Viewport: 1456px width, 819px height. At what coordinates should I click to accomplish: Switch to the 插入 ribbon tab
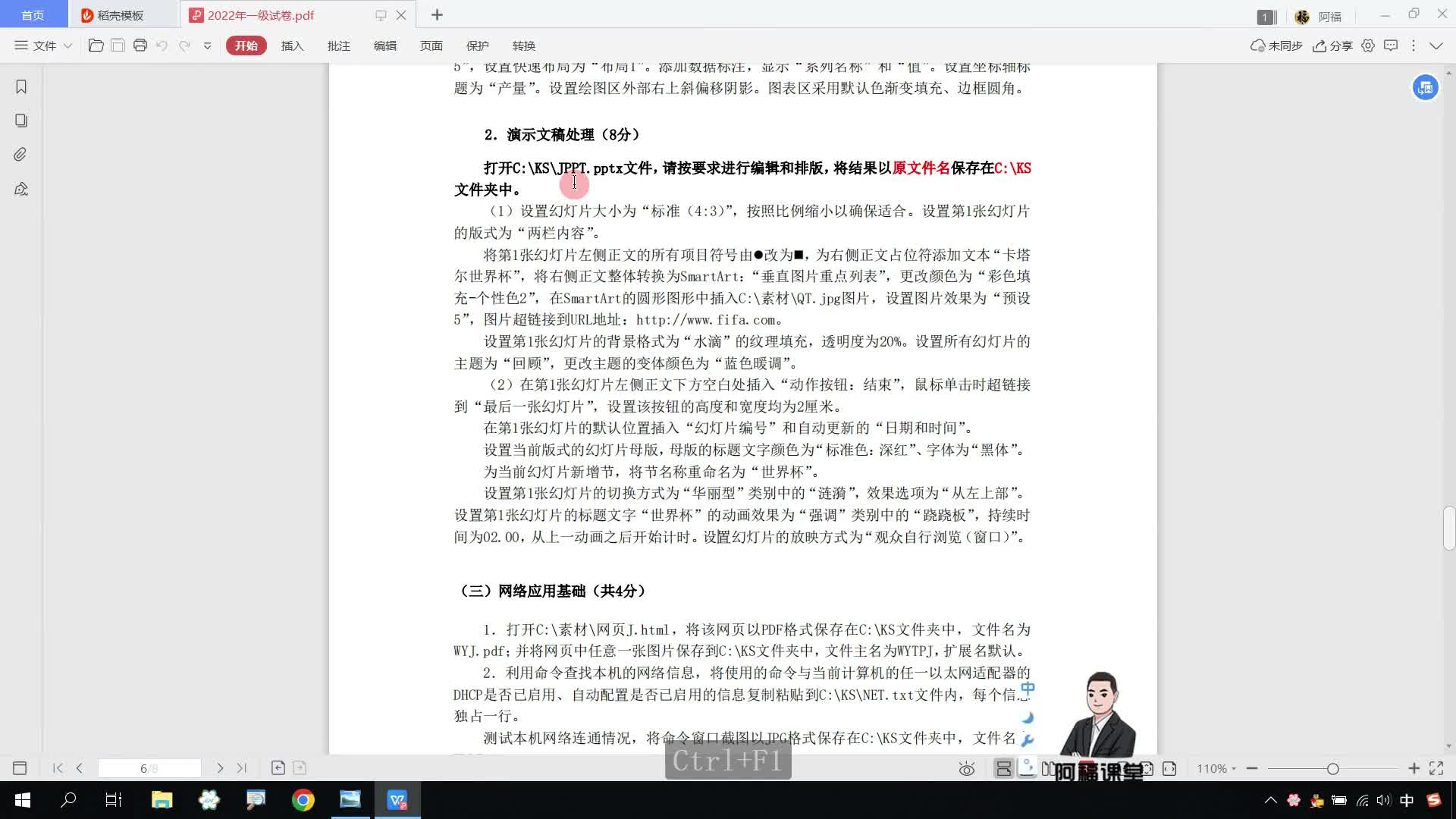coord(292,45)
